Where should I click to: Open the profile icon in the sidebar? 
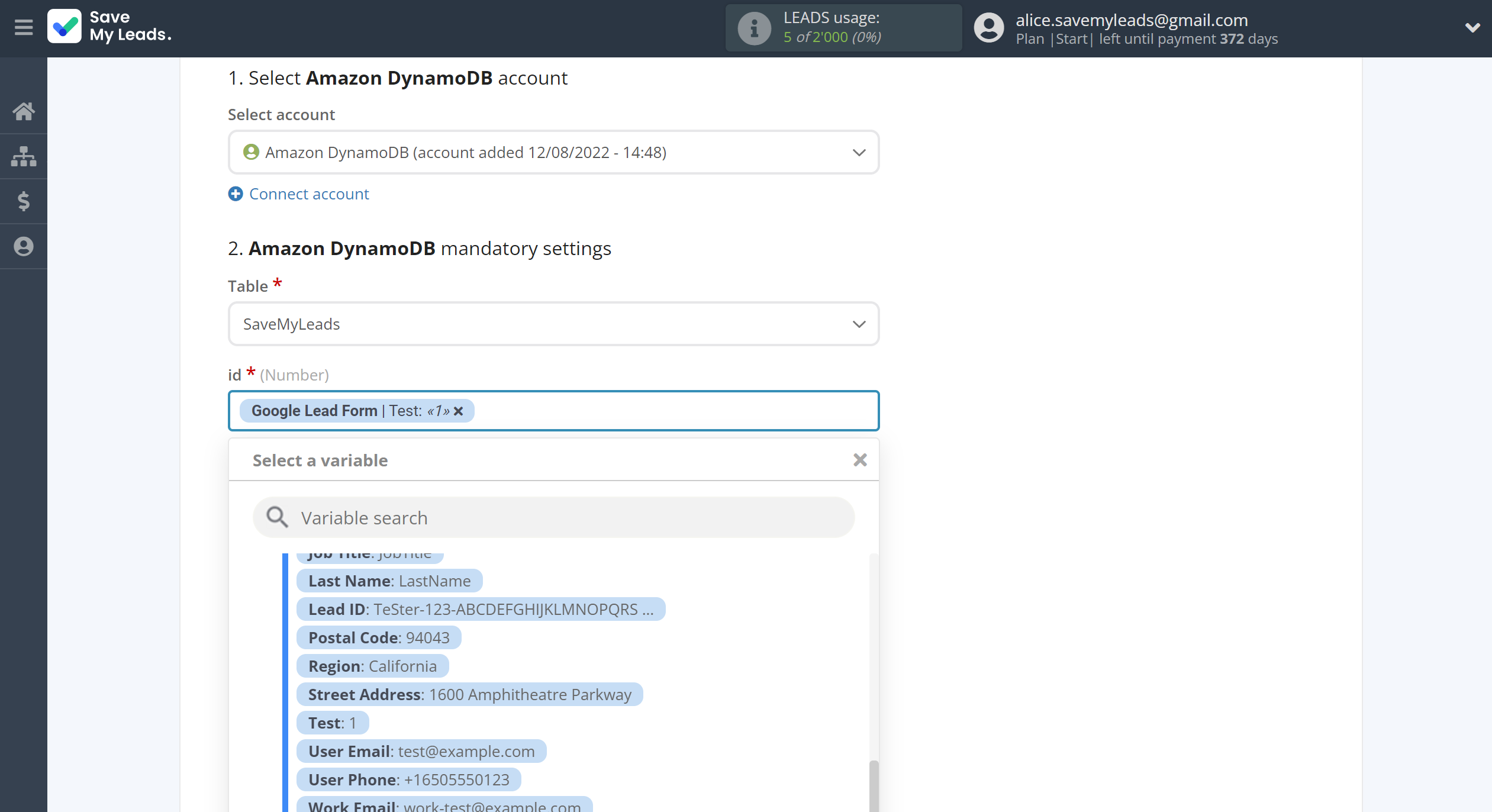24,246
